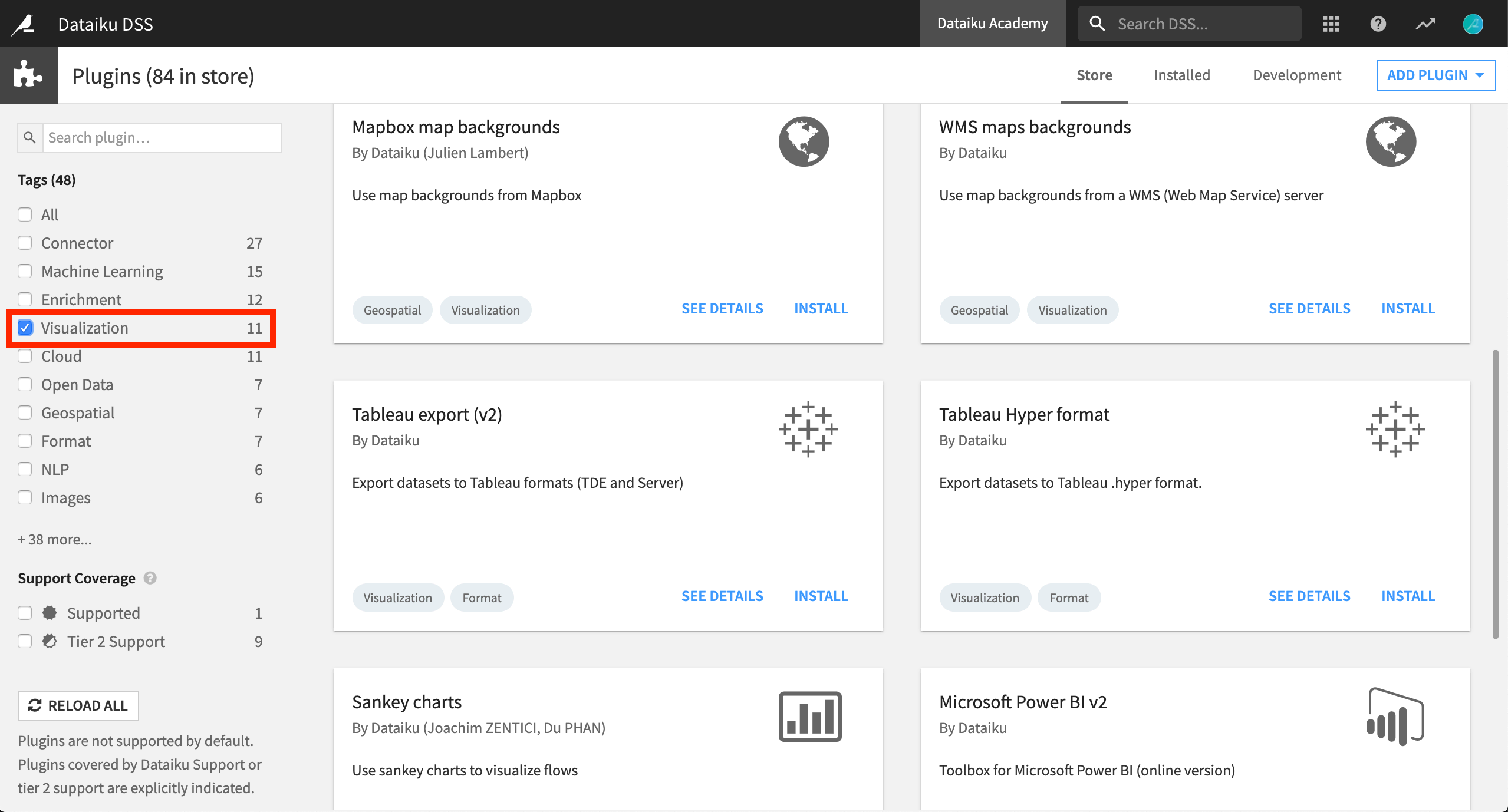Toggle the Visualization checkbox filter
This screenshot has width=1508, height=812.
pos(25,327)
